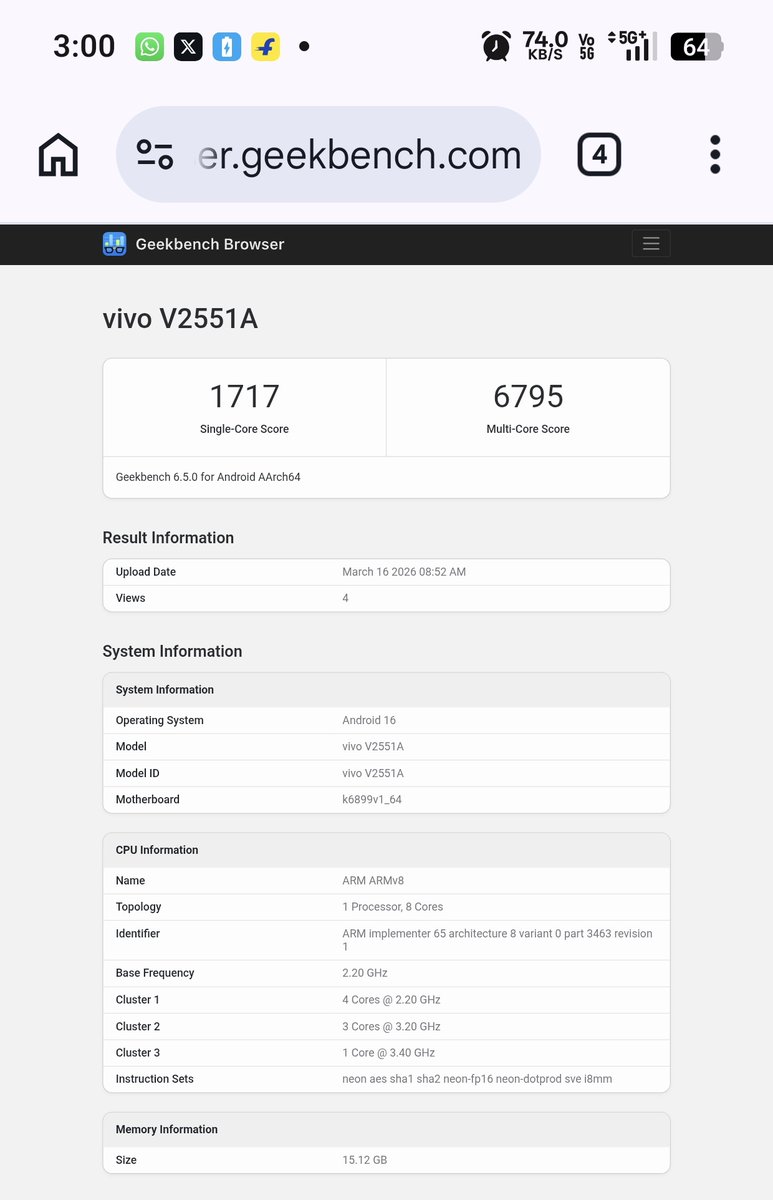Tap the 74.0 KB/S network speed indicator

545,46
